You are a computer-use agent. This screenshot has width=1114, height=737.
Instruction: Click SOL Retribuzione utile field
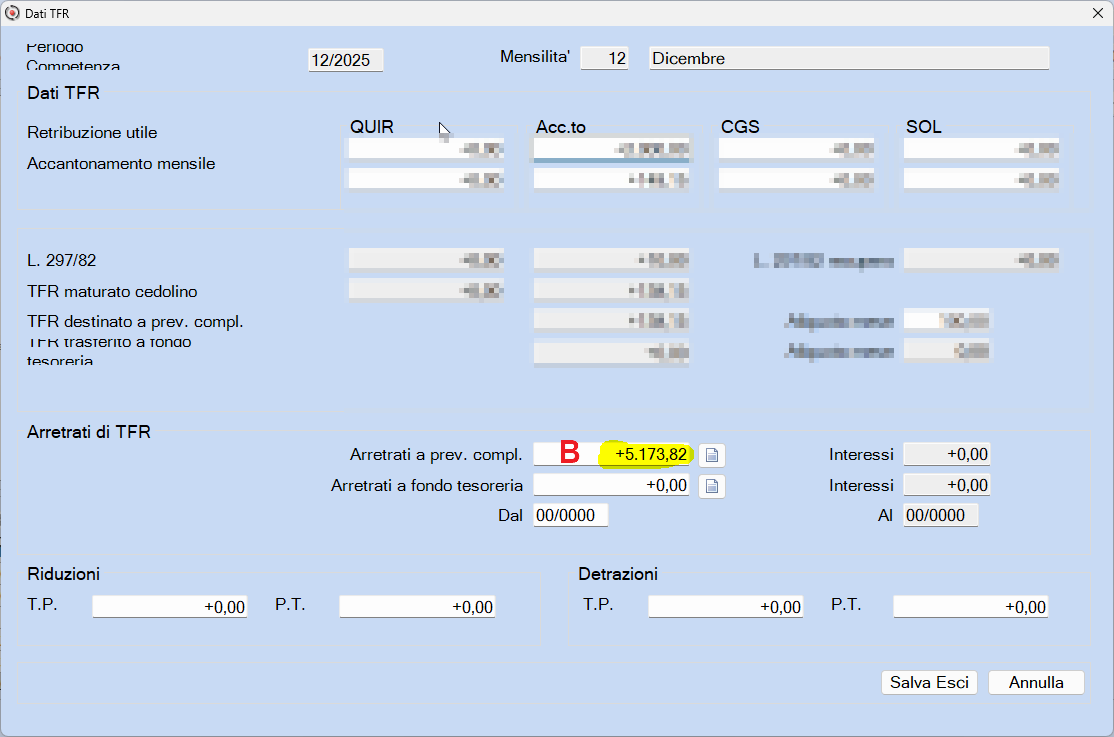click(x=981, y=149)
